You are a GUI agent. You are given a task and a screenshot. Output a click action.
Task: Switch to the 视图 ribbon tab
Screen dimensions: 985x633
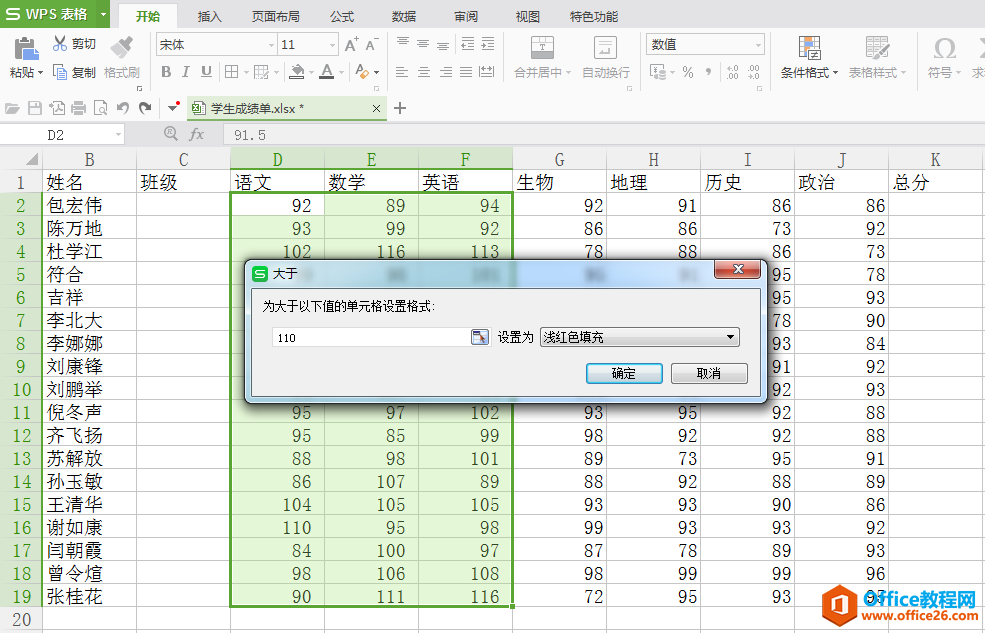pos(528,17)
